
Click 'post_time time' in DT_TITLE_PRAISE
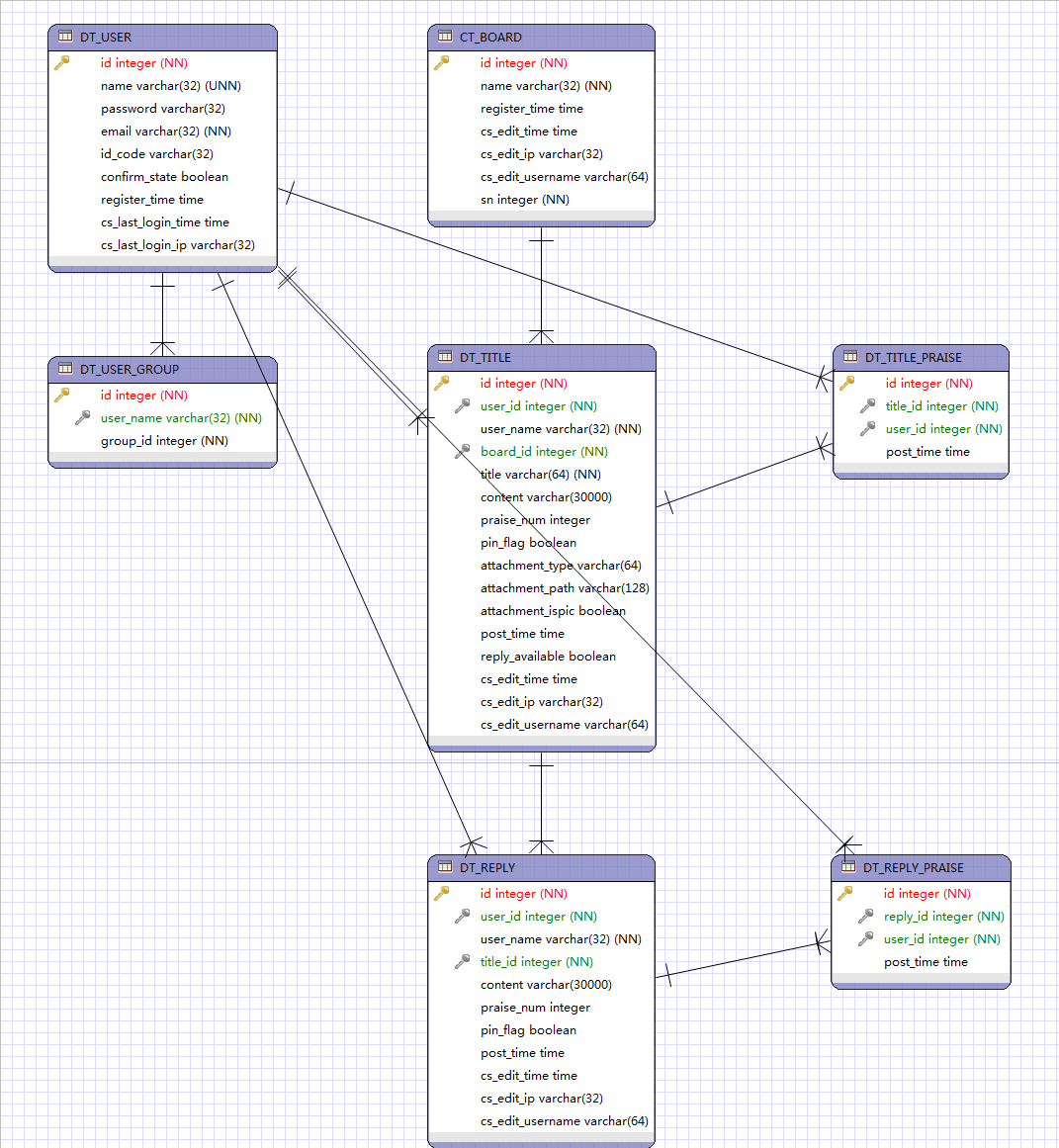click(927, 452)
